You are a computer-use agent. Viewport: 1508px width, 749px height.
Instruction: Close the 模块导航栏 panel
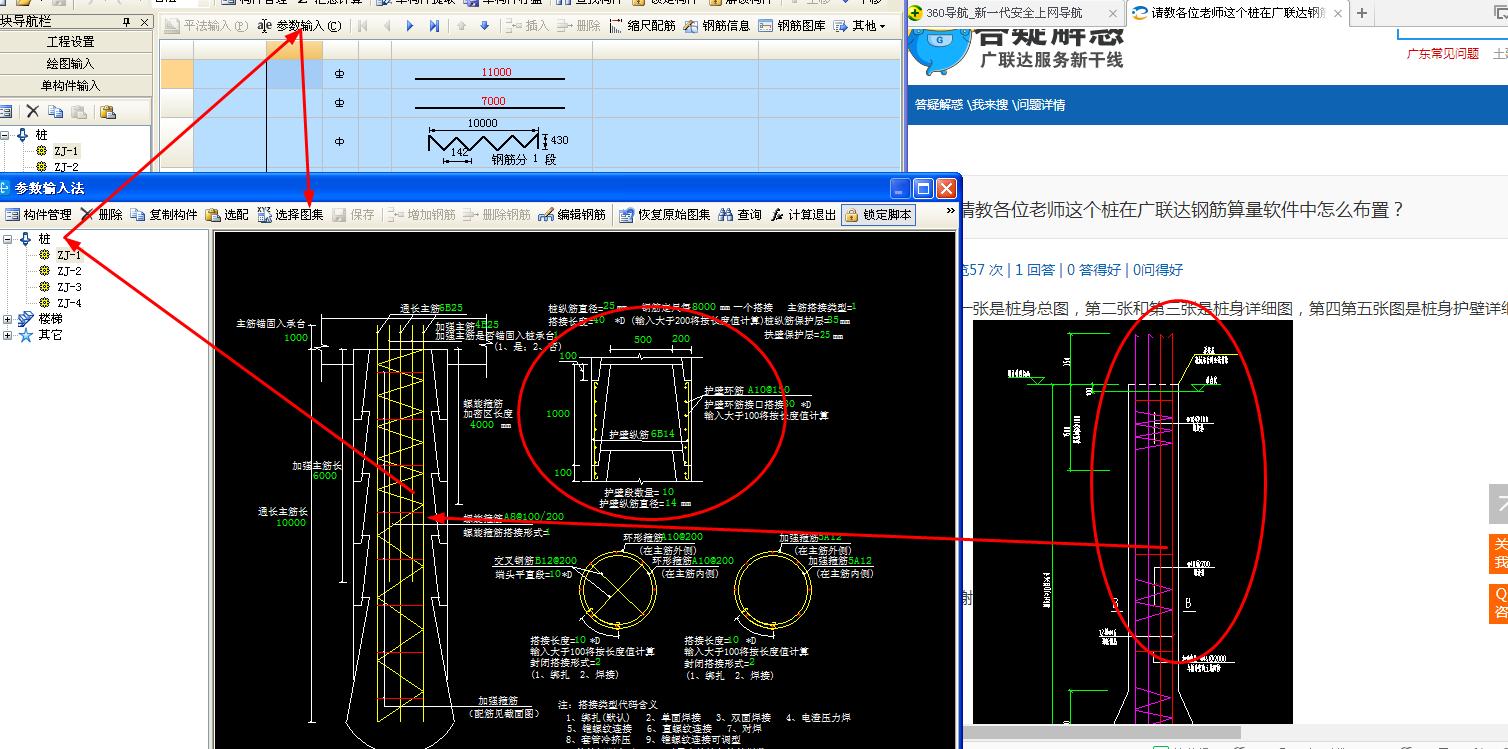click(x=143, y=21)
